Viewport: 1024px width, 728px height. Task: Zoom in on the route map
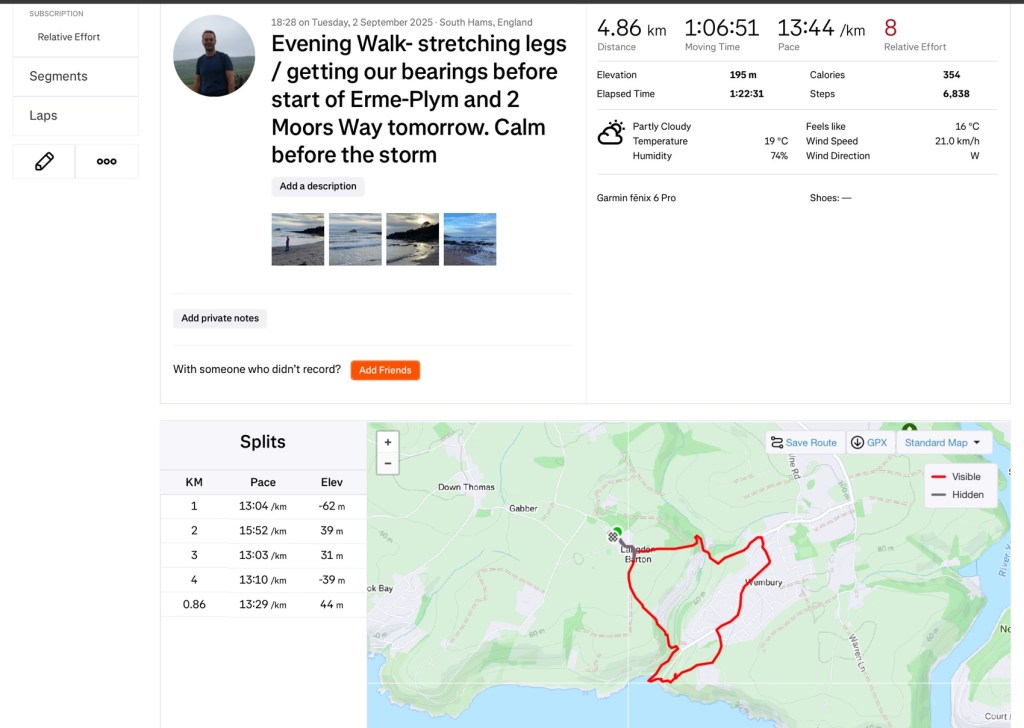pos(388,441)
